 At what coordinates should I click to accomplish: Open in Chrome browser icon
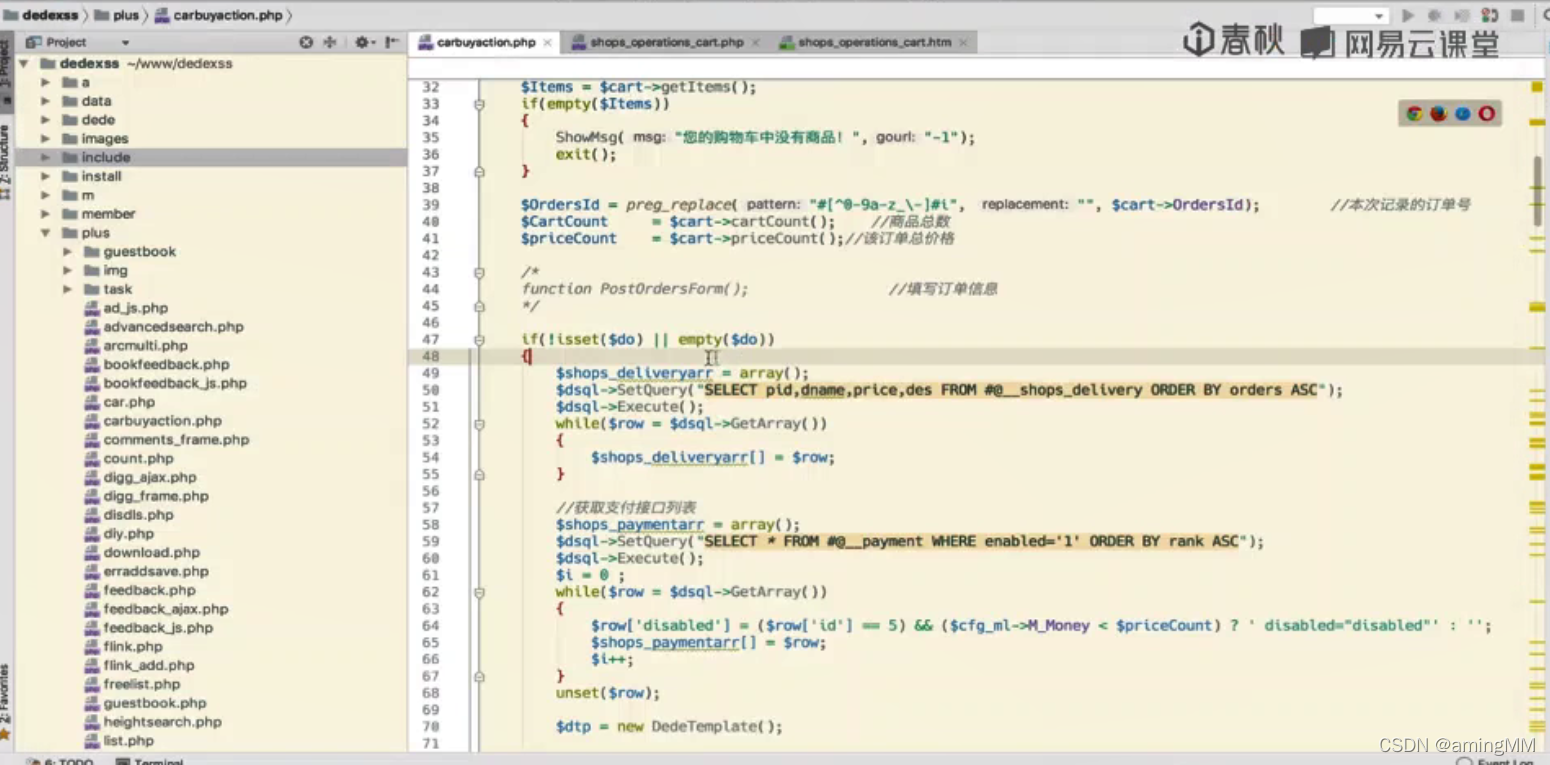pyautogui.click(x=1414, y=113)
